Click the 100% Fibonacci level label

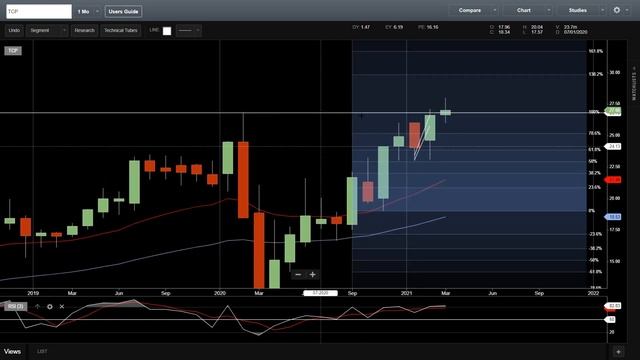pyautogui.click(x=594, y=112)
